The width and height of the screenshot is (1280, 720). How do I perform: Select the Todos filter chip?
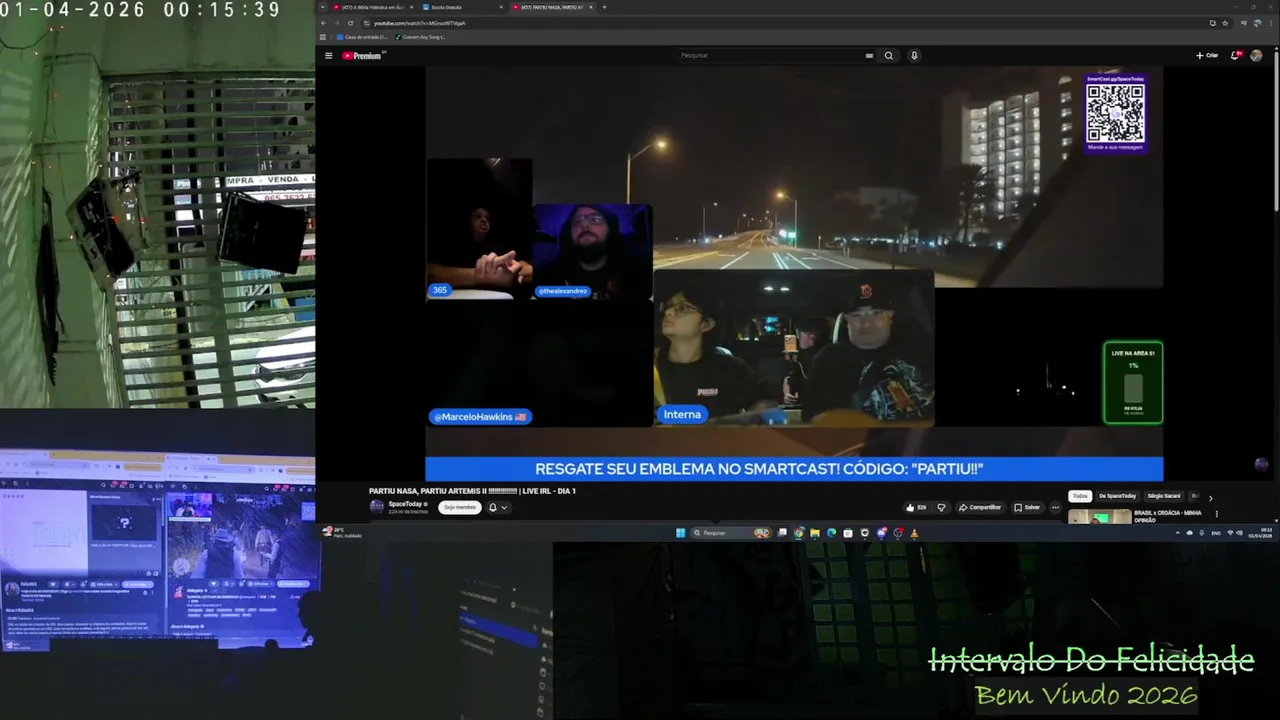point(1080,496)
